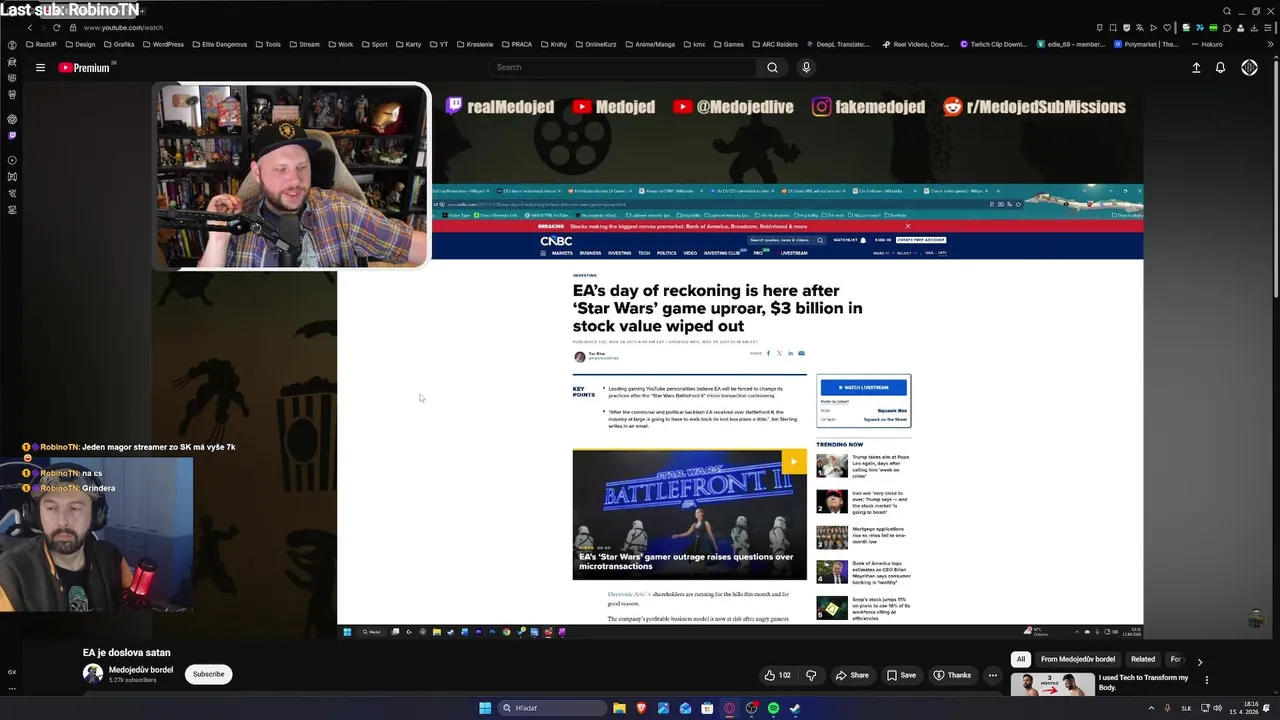The image size is (1280, 720).
Task: Send Thanks to the creator
Action: pos(952,675)
